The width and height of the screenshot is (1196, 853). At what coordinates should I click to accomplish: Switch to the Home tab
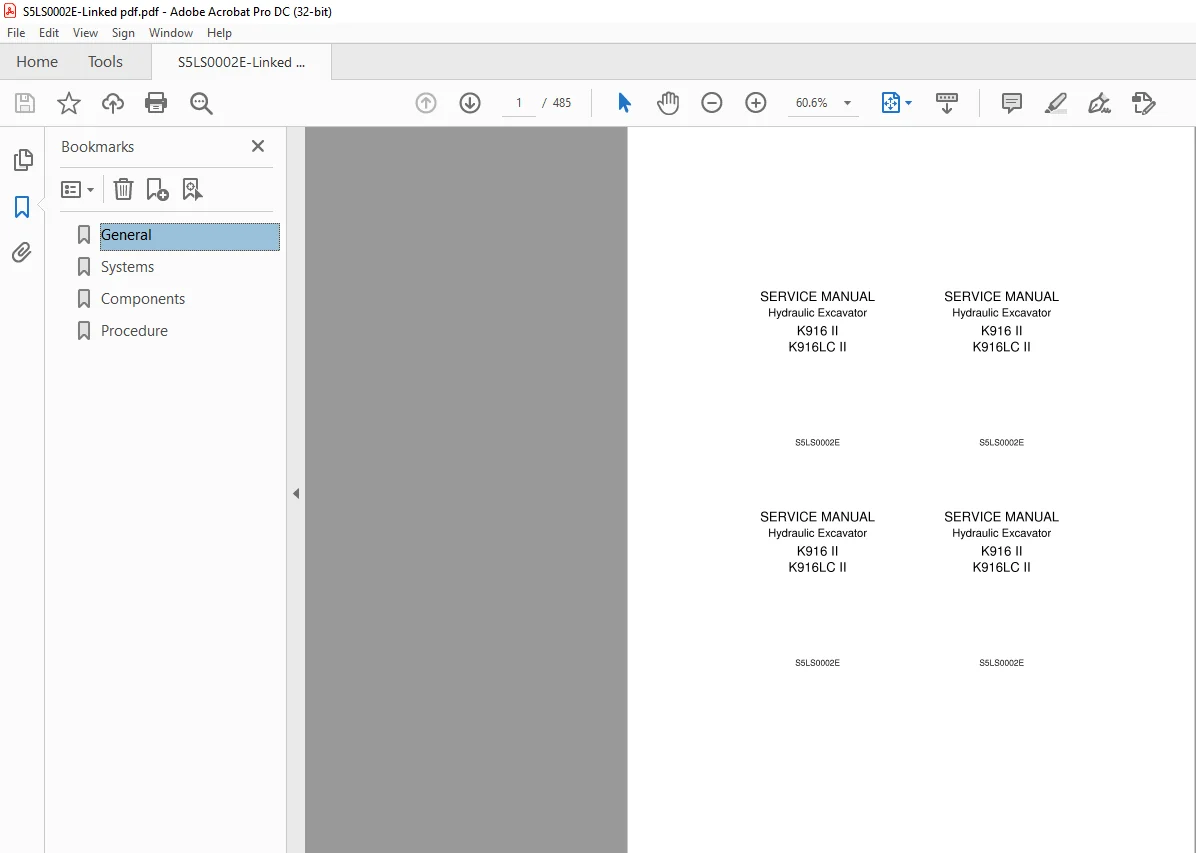pos(37,62)
